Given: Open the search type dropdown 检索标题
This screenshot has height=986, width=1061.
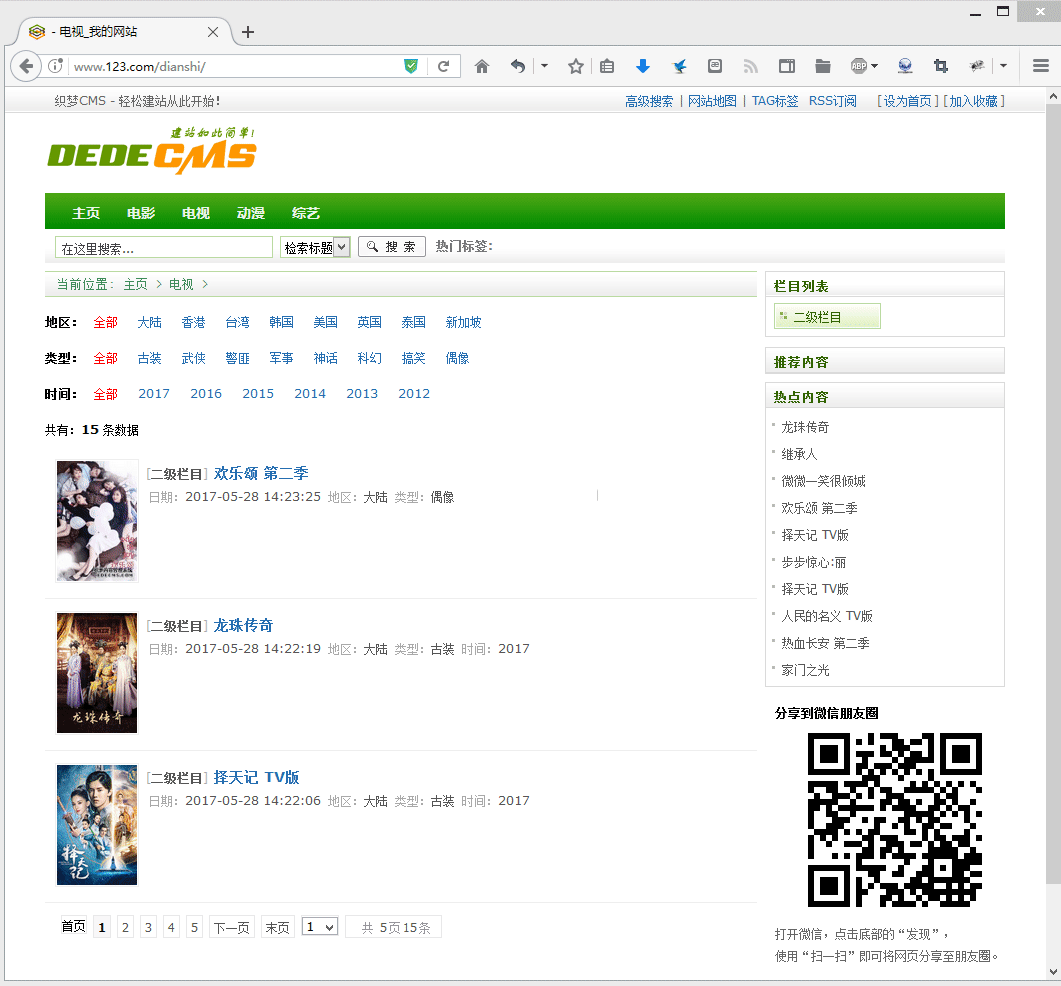Looking at the screenshot, I should pos(315,248).
